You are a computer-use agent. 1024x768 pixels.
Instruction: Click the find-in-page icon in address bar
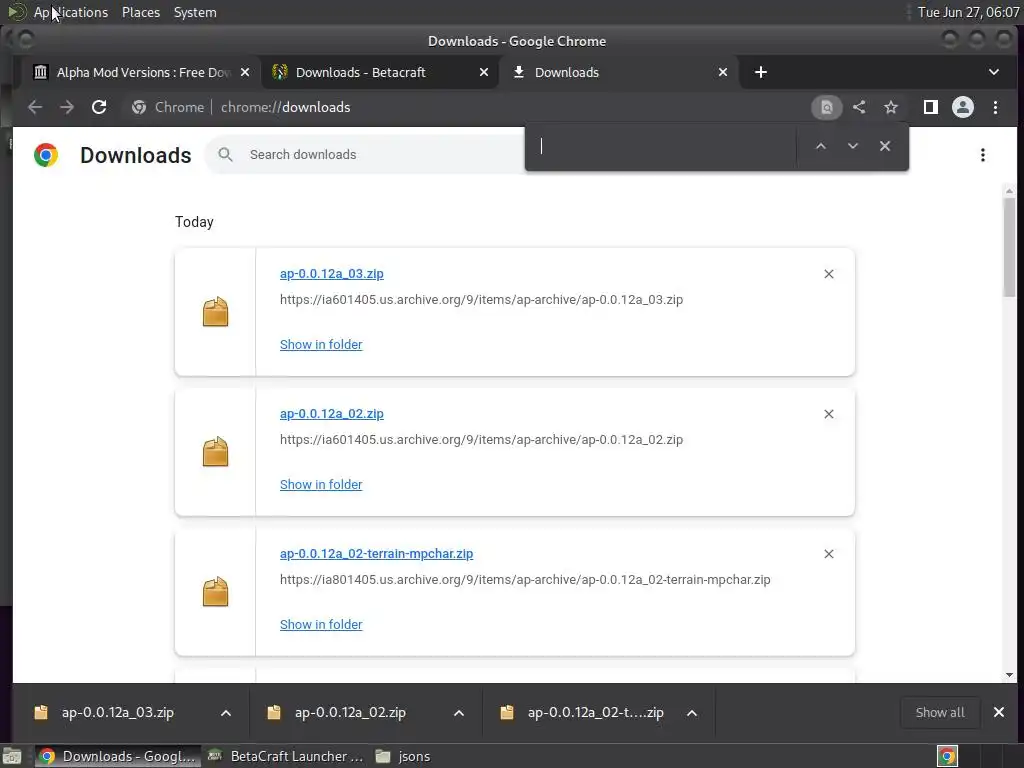pos(826,107)
